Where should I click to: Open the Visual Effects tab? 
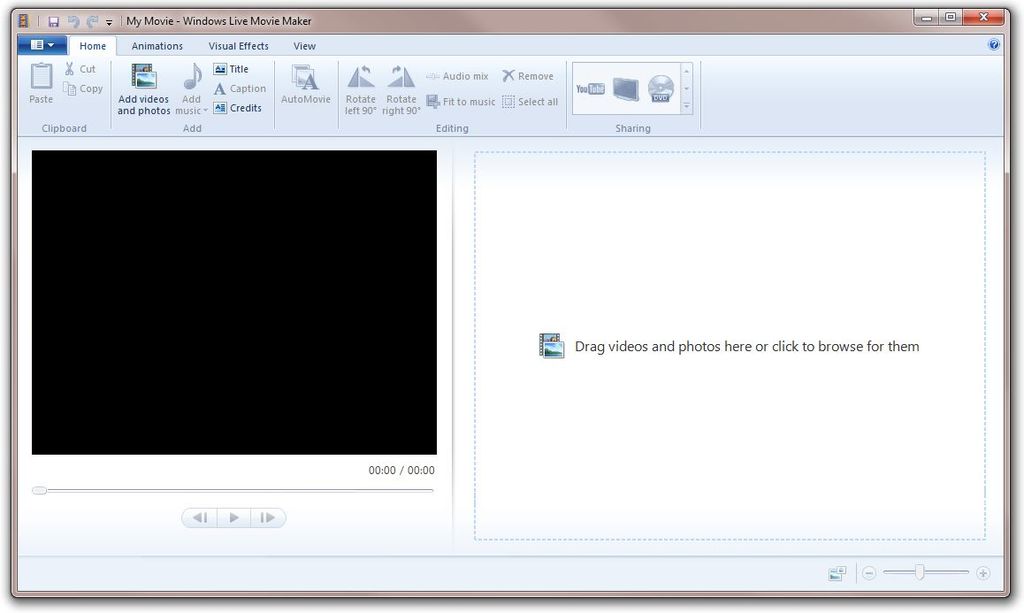click(x=238, y=46)
